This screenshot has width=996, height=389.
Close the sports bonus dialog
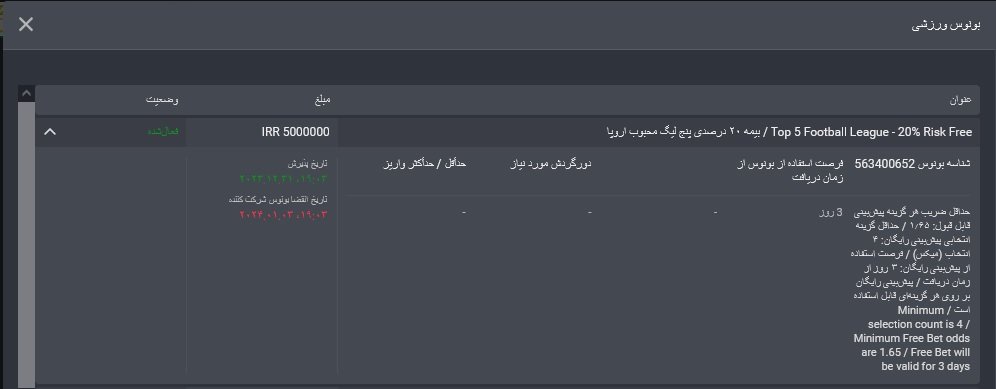coord(26,25)
